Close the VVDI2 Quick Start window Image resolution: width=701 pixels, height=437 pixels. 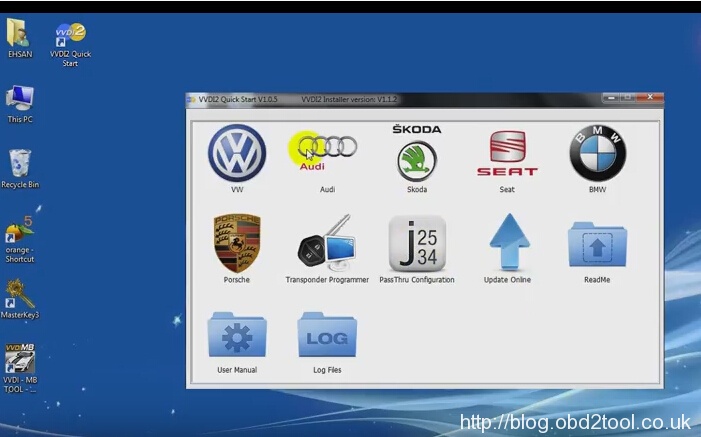point(650,97)
